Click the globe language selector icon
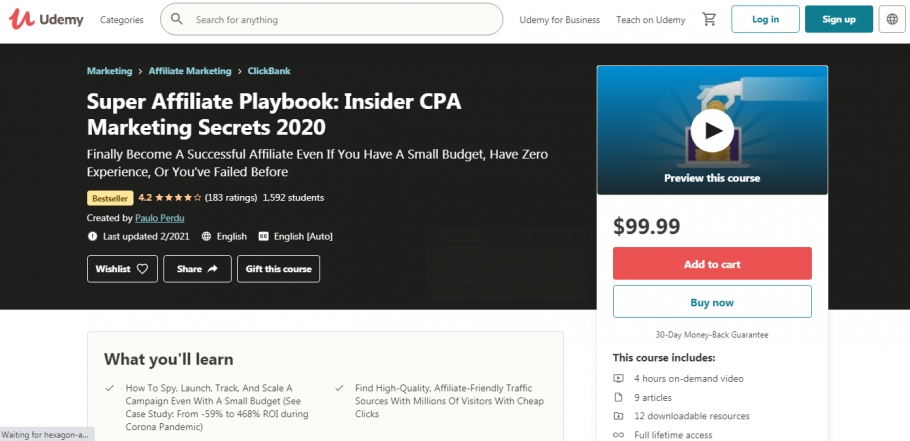Screen dimensions: 910x441 890,19
